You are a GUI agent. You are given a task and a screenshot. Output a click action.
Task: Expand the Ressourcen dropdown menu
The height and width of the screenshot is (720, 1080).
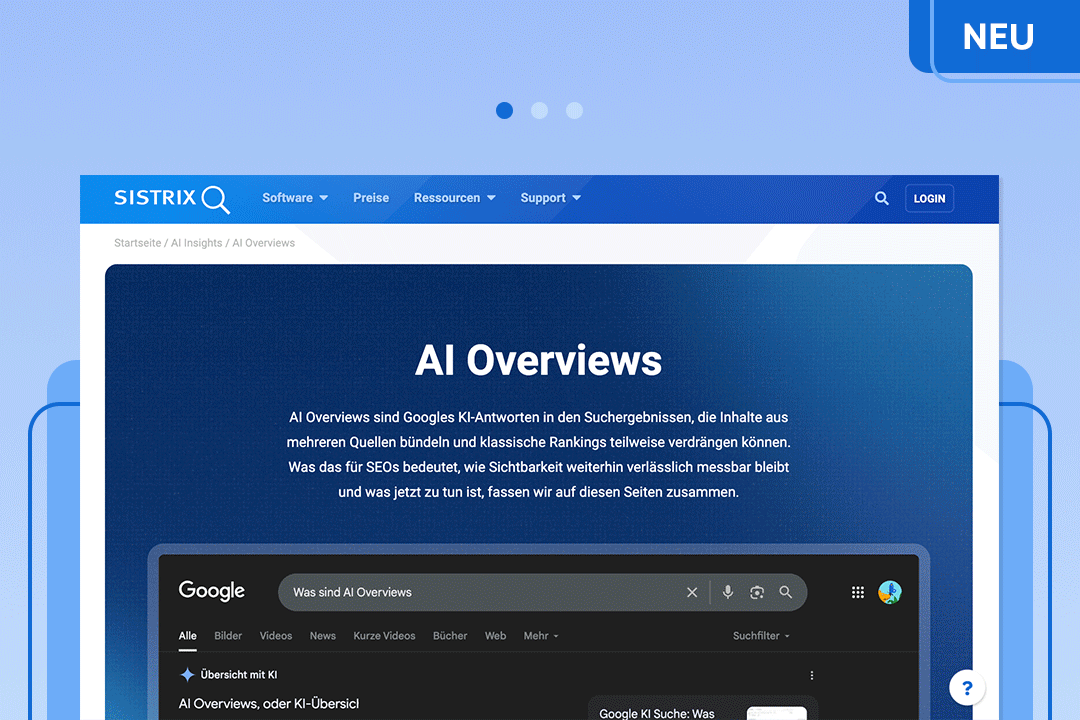pos(454,198)
